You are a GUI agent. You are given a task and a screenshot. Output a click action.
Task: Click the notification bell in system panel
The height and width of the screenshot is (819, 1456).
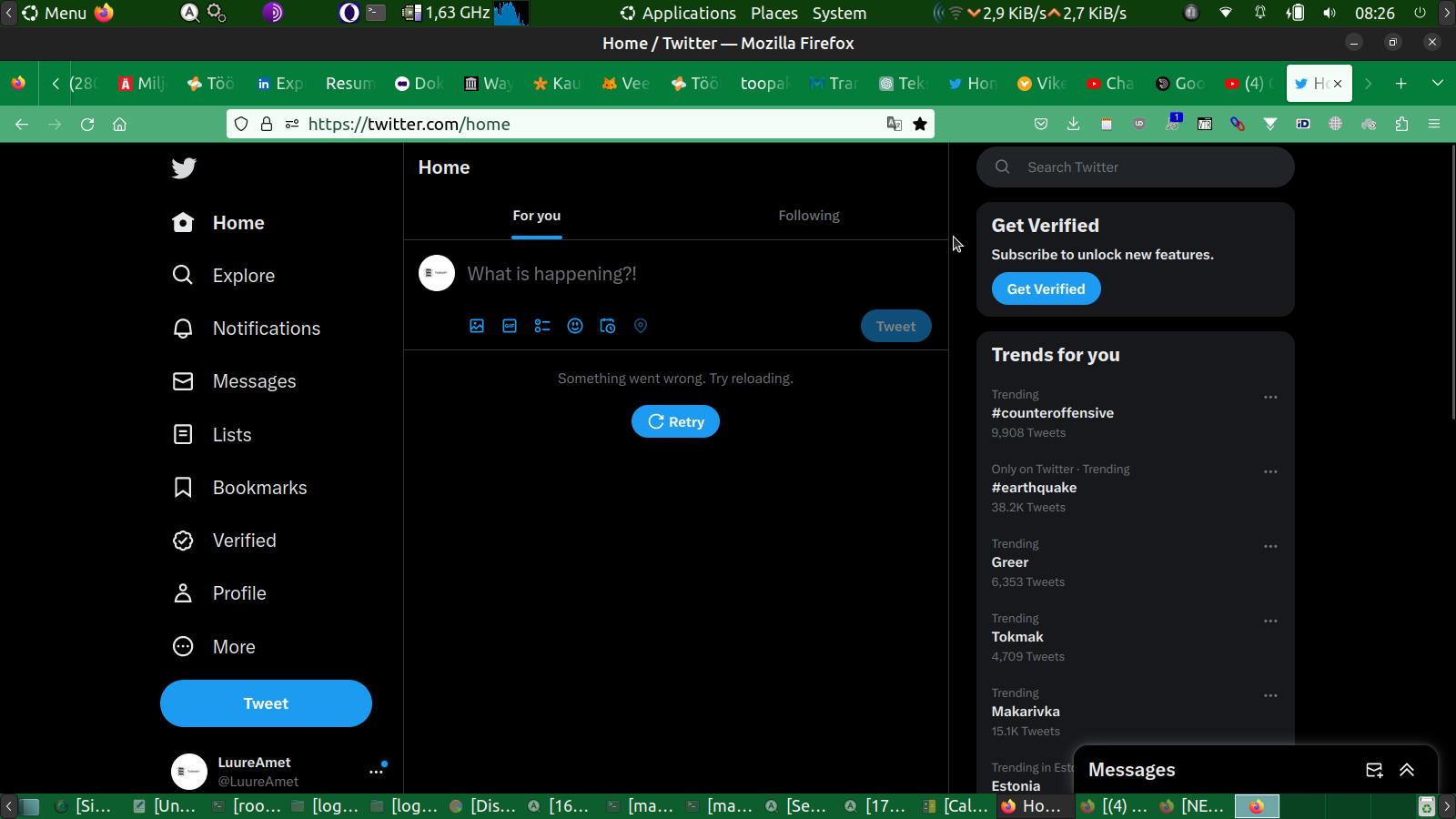tap(1260, 13)
